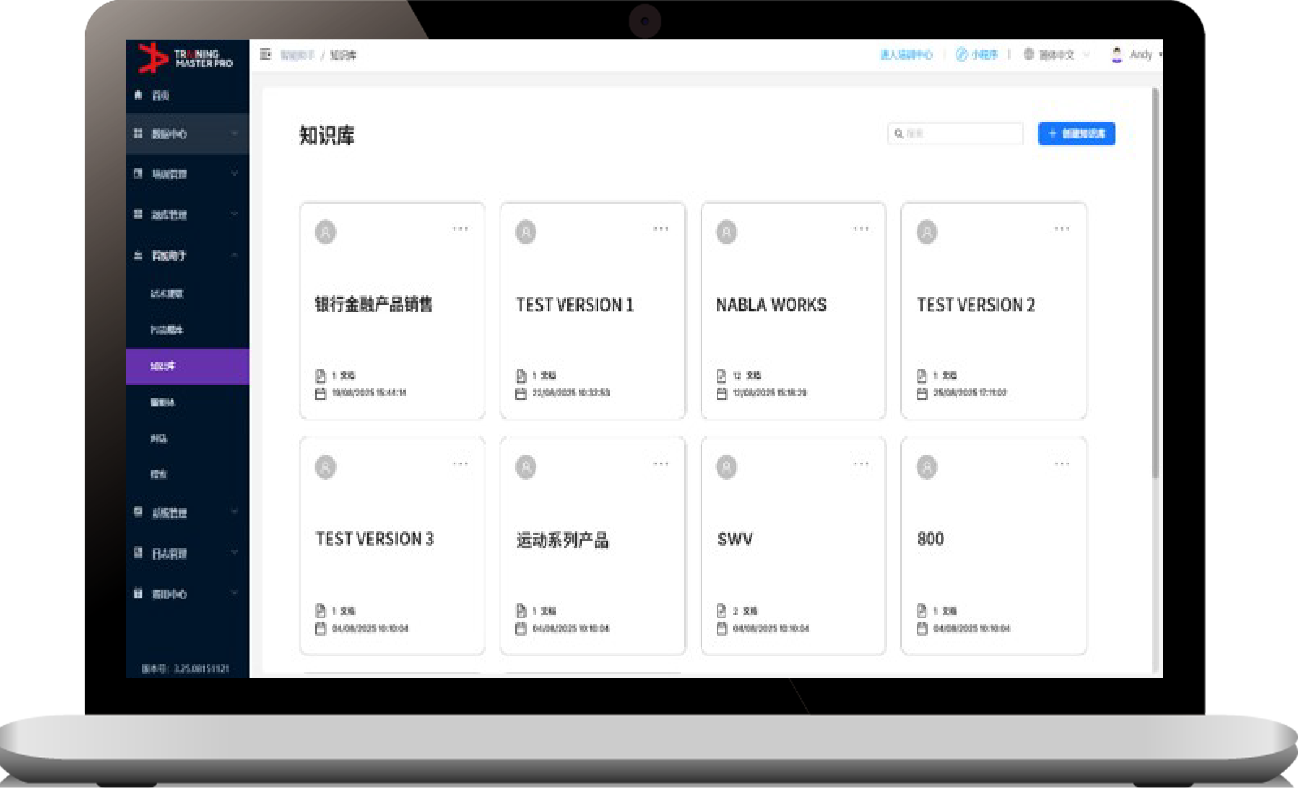Click the avatar icon on the 800 card
This screenshot has width=1305, height=788.
tap(927, 467)
